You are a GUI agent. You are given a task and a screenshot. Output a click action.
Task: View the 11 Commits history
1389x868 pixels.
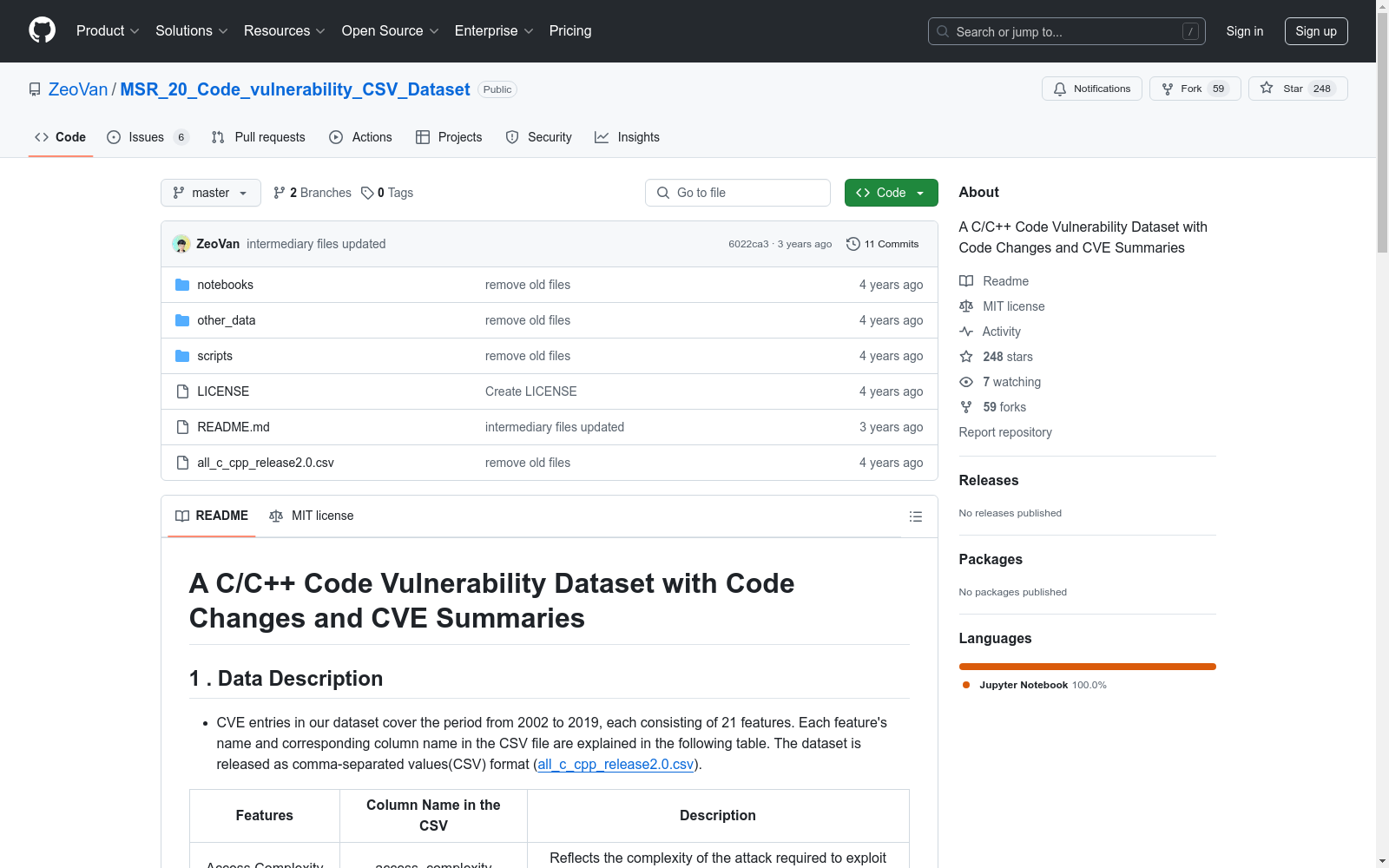point(883,244)
